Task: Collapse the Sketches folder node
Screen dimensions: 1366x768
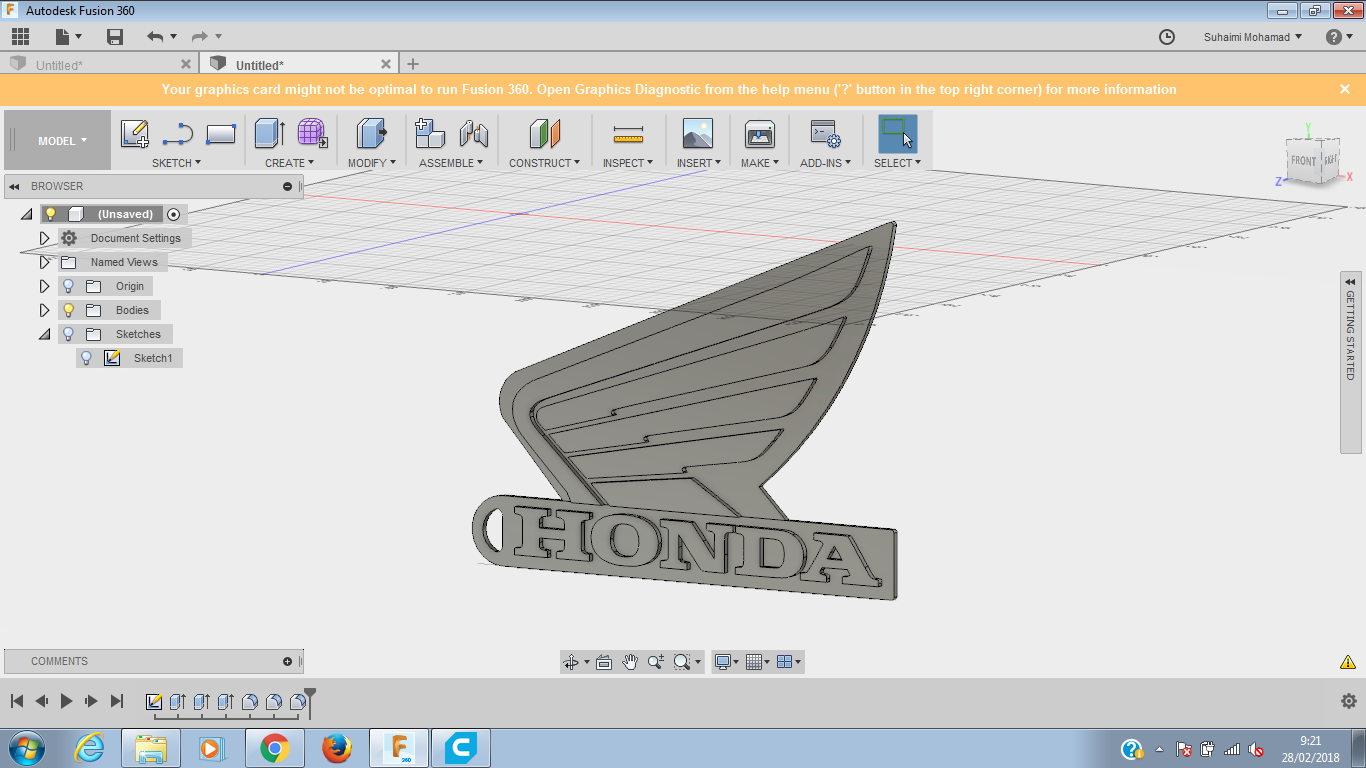Action: tap(44, 334)
